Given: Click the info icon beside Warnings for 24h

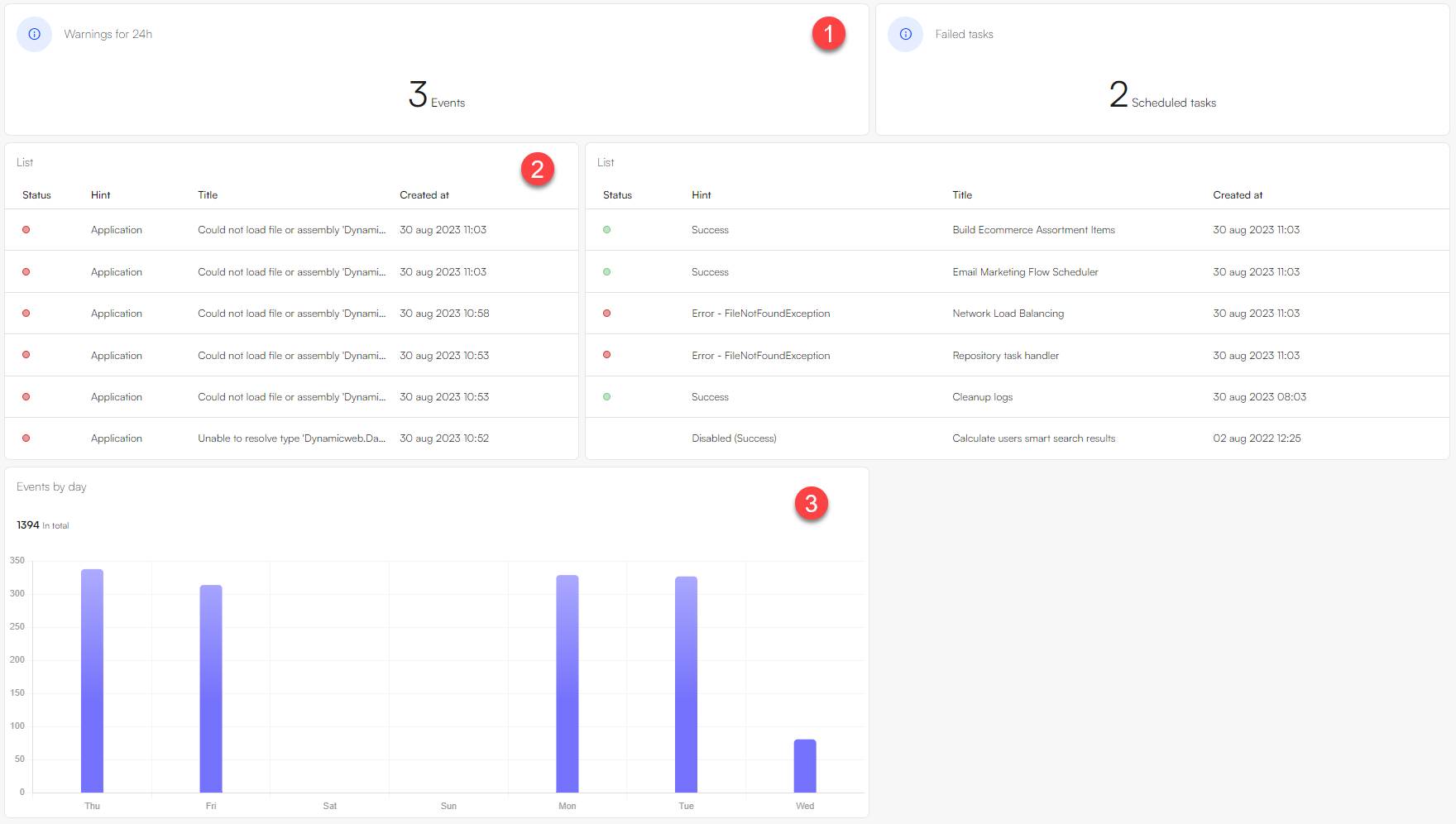Looking at the screenshot, I should pos(34,34).
